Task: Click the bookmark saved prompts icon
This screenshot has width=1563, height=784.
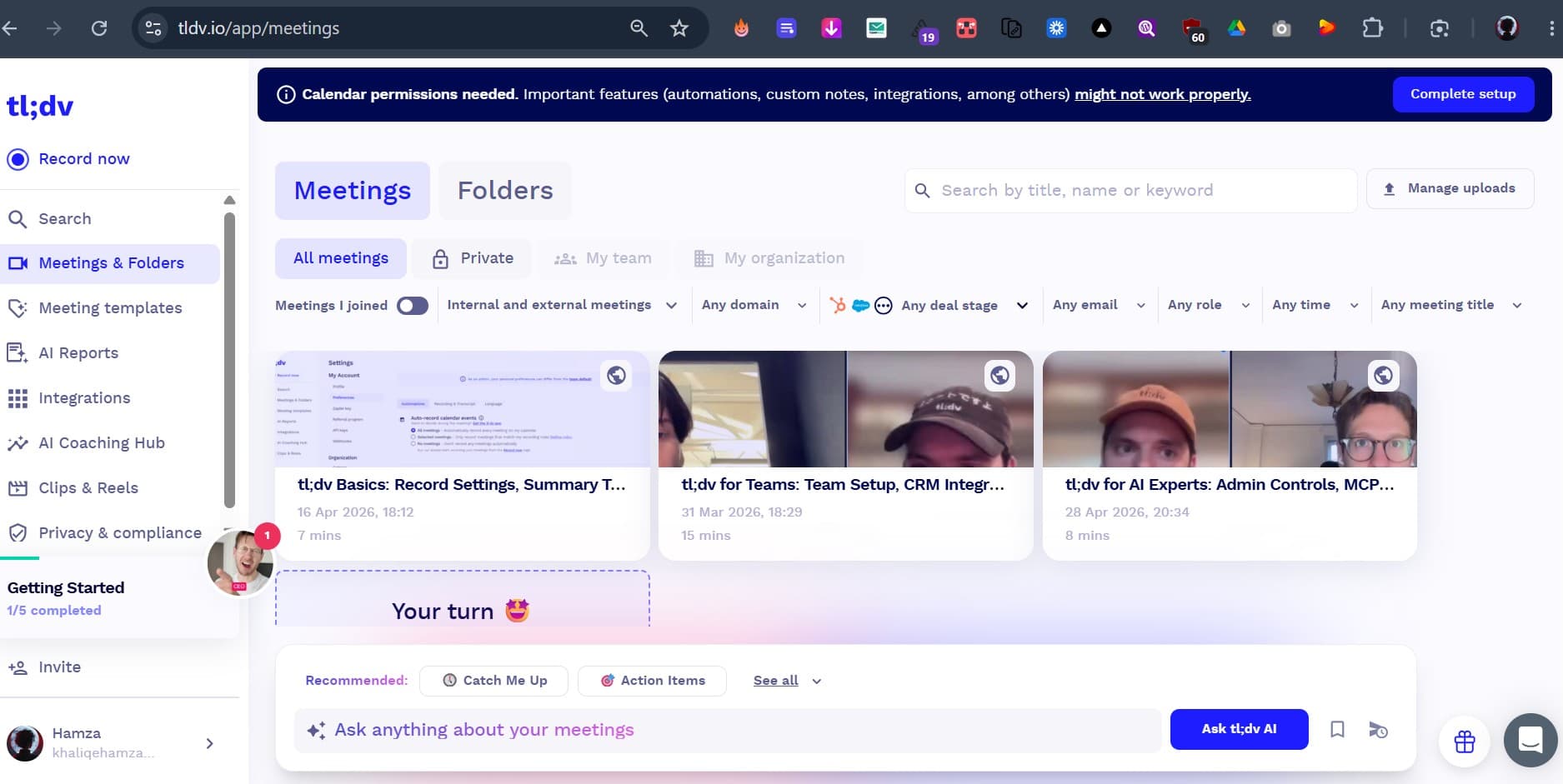Action: 1337,730
